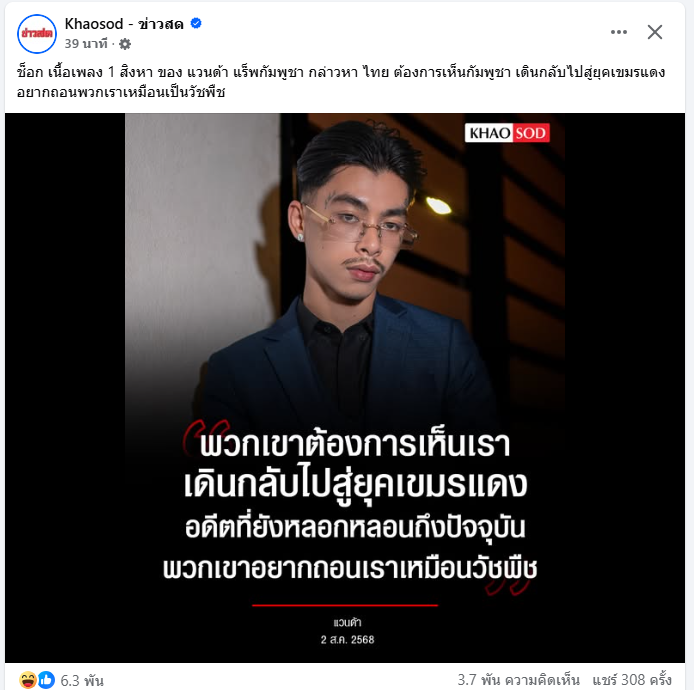View the 6.3 พัน reactions list
Viewport: 694px width, 690px height.
[82, 680]
